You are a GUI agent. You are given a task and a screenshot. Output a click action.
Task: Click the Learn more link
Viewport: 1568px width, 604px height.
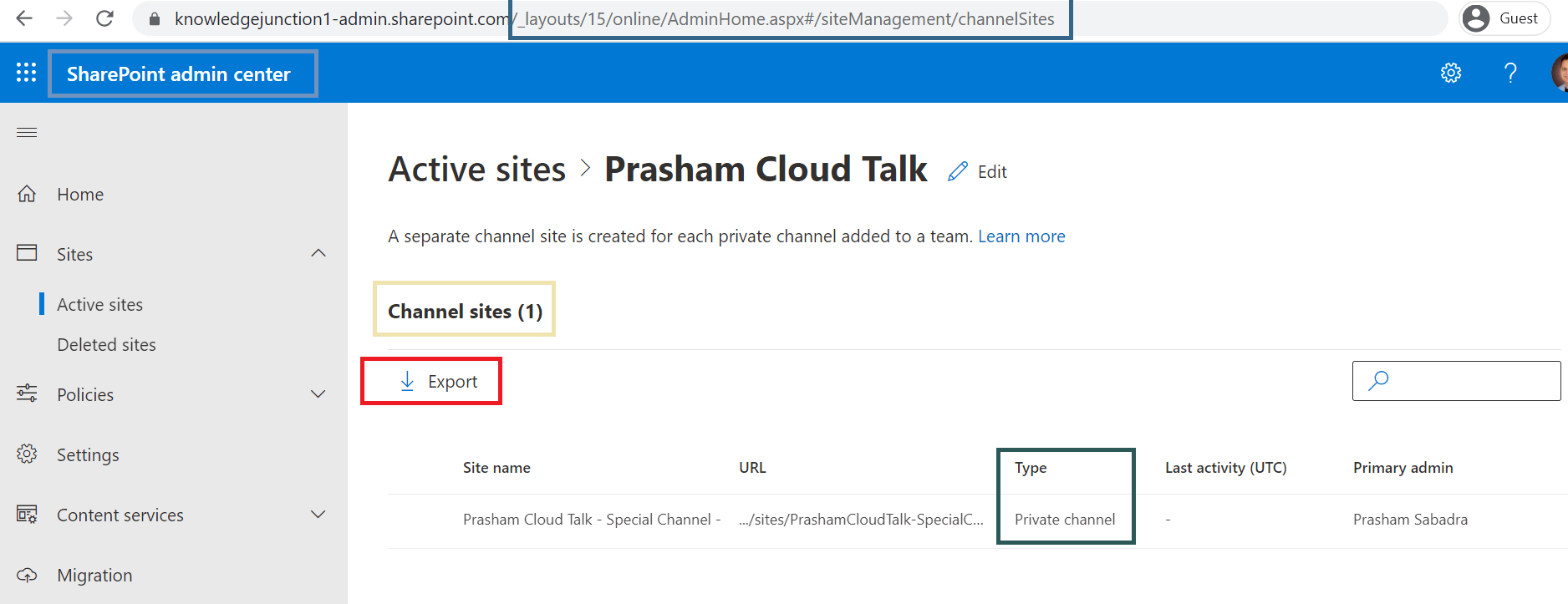pyautogui.click(x=1021, y=236)
